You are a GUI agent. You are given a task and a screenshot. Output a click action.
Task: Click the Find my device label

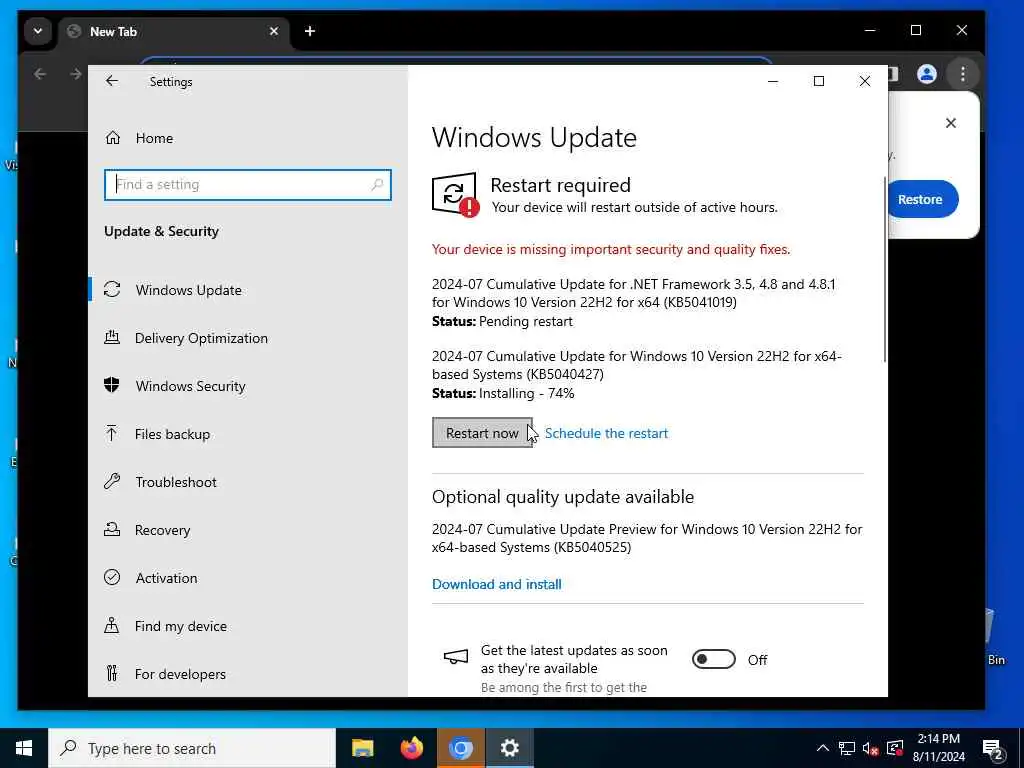point(181,626)
